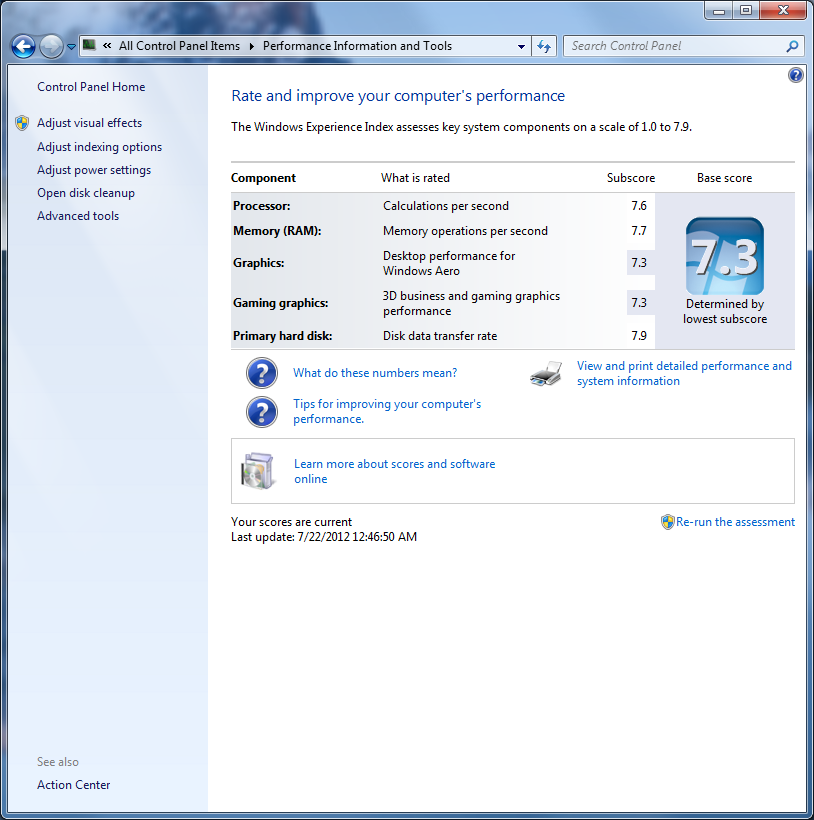This screenshot has width=814, height=820.
Task: Click the Back navigation arrow
Action: point(24,47)
